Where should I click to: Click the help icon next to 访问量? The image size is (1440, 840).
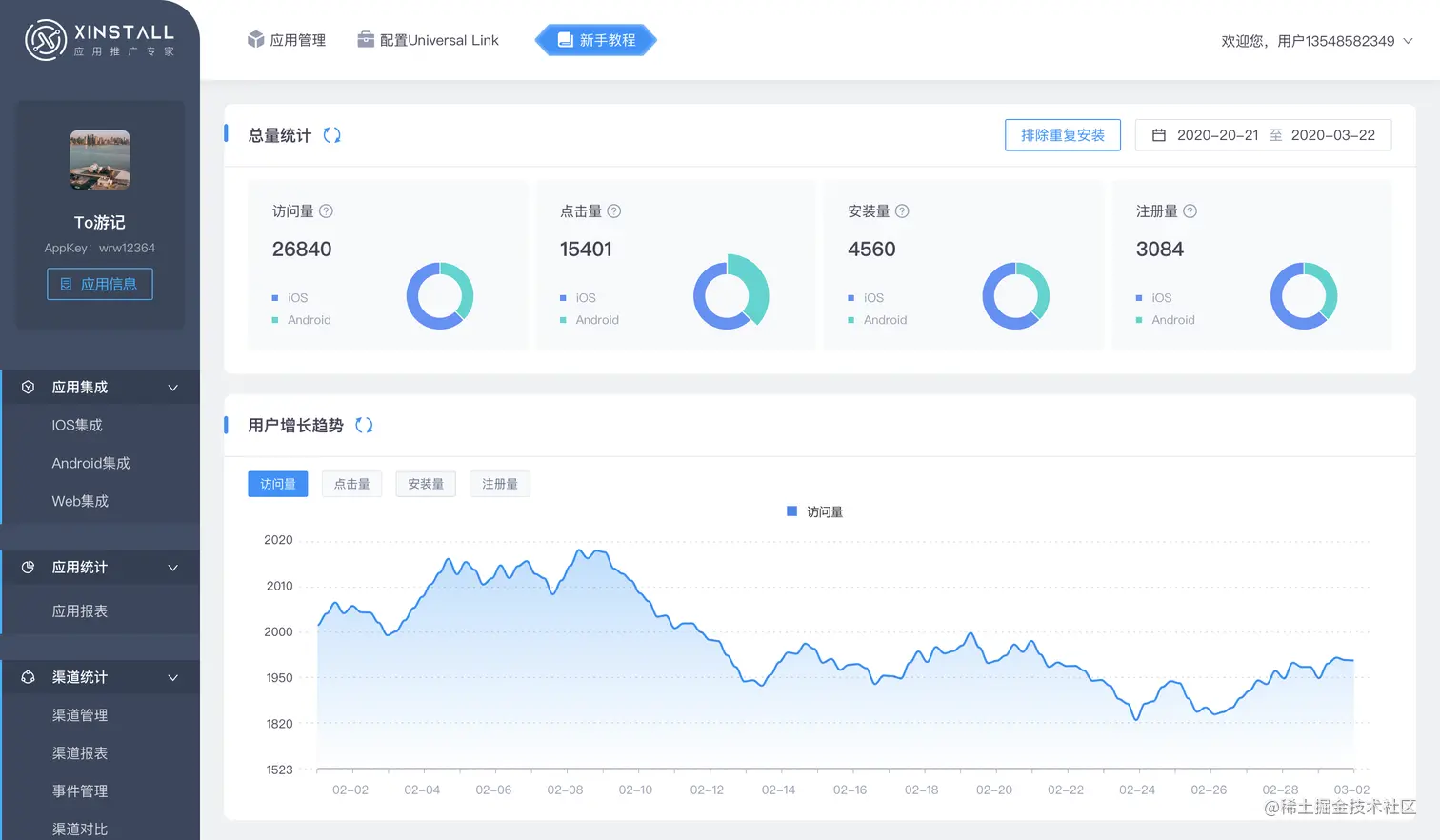326,211
